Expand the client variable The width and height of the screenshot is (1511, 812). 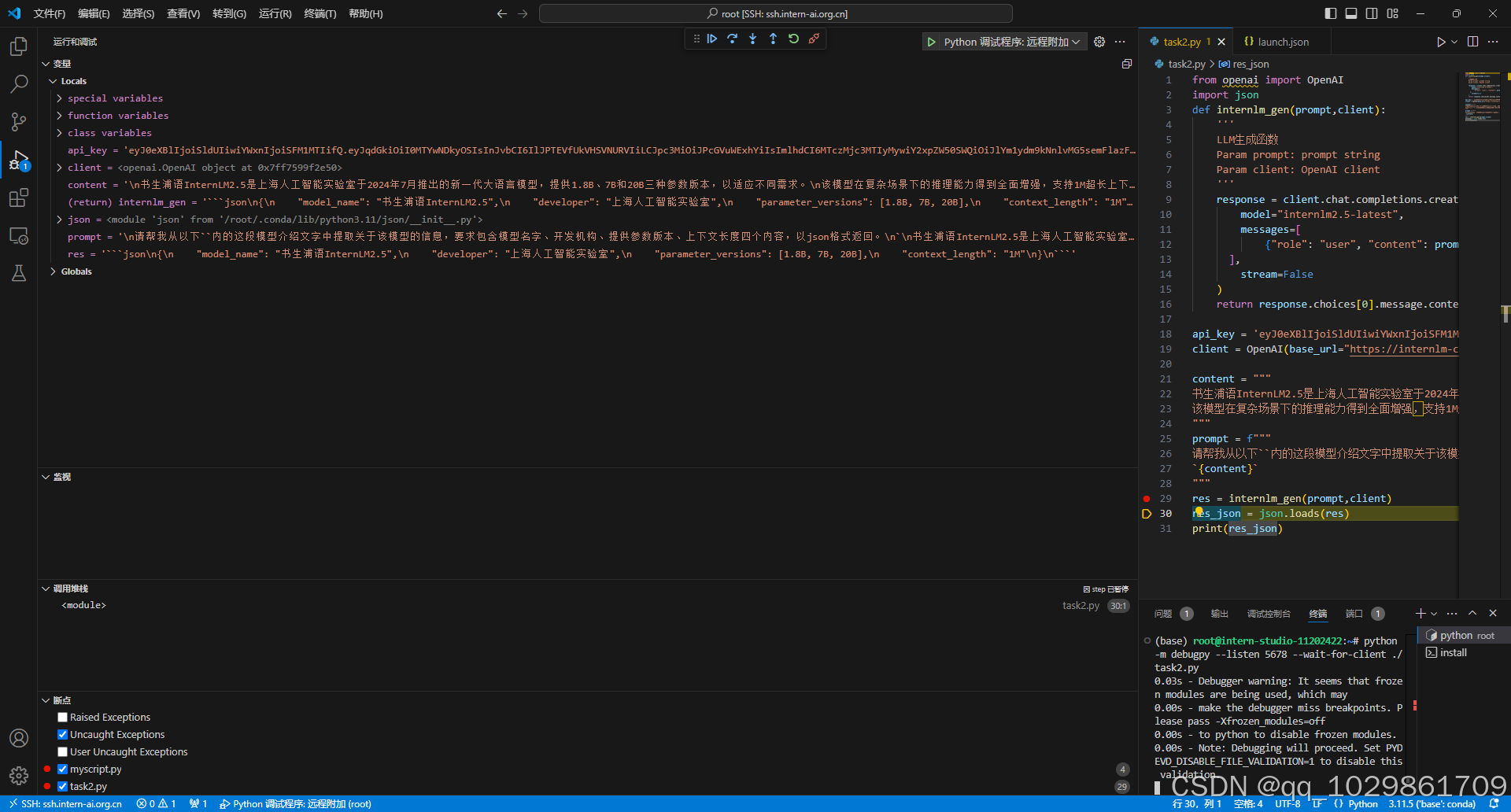pyautogui.click(x=59, y=168)
